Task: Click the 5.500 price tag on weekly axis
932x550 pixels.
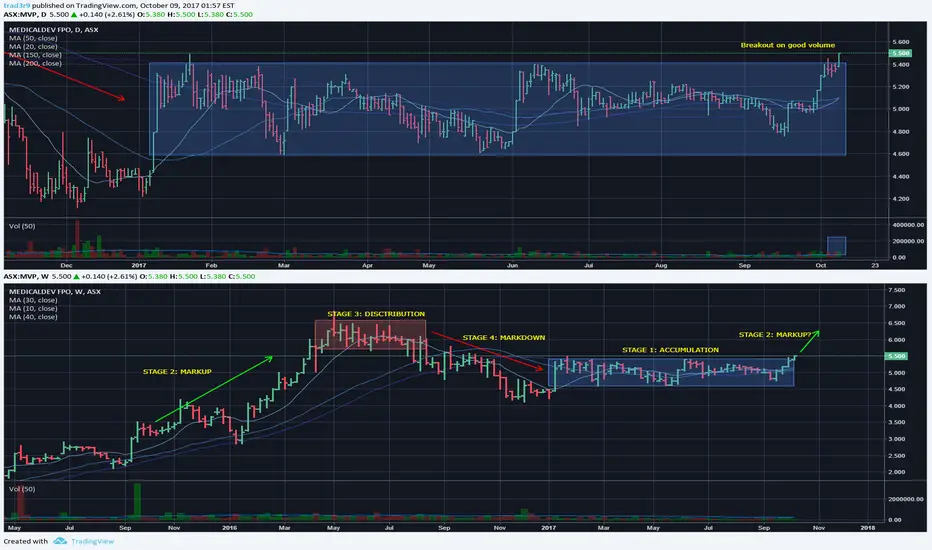Action: point(896,356)
